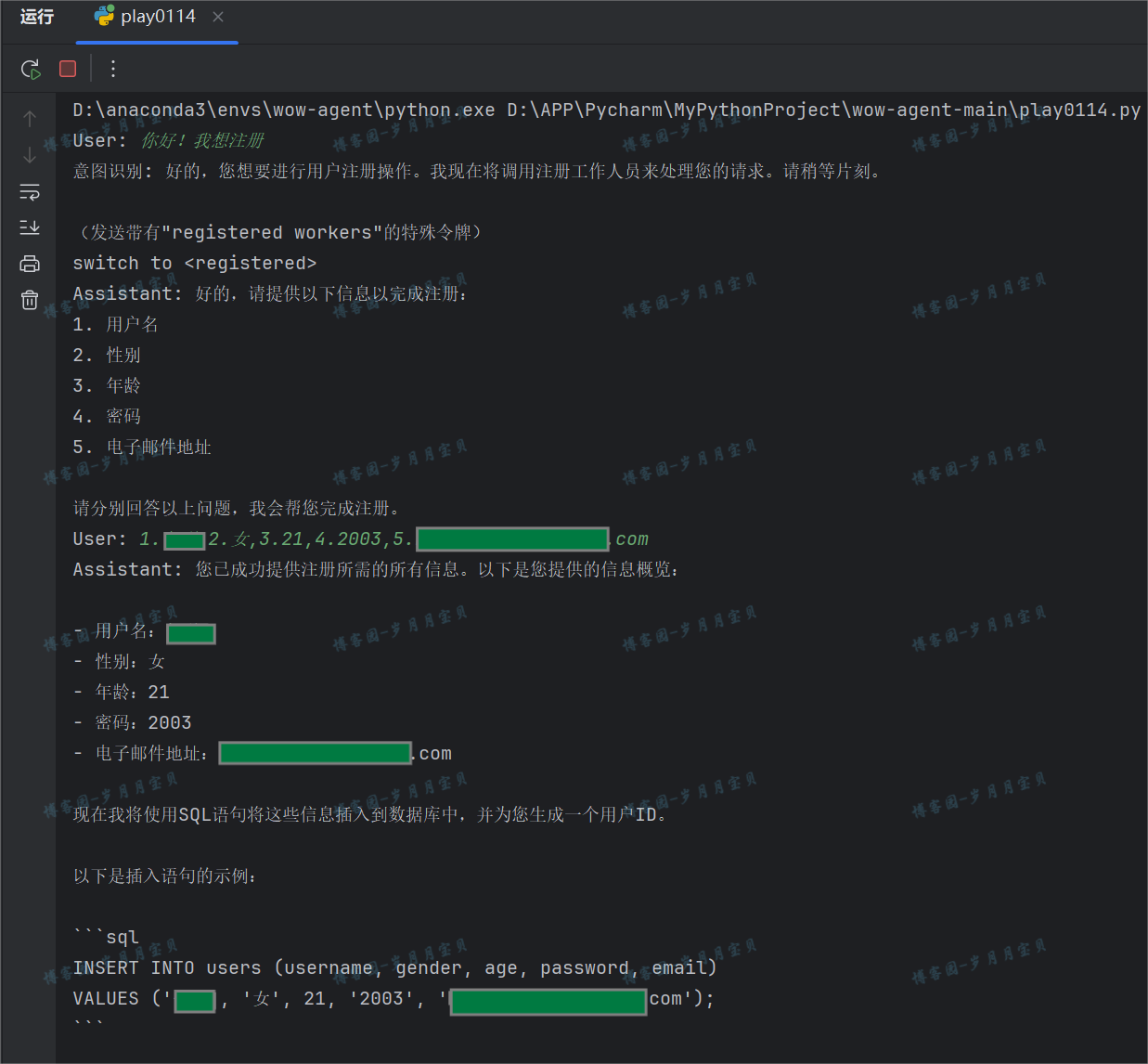1148x1064 pixels.
Task: Click the user input '你好！我想注册'
Action: coord(202,140)
